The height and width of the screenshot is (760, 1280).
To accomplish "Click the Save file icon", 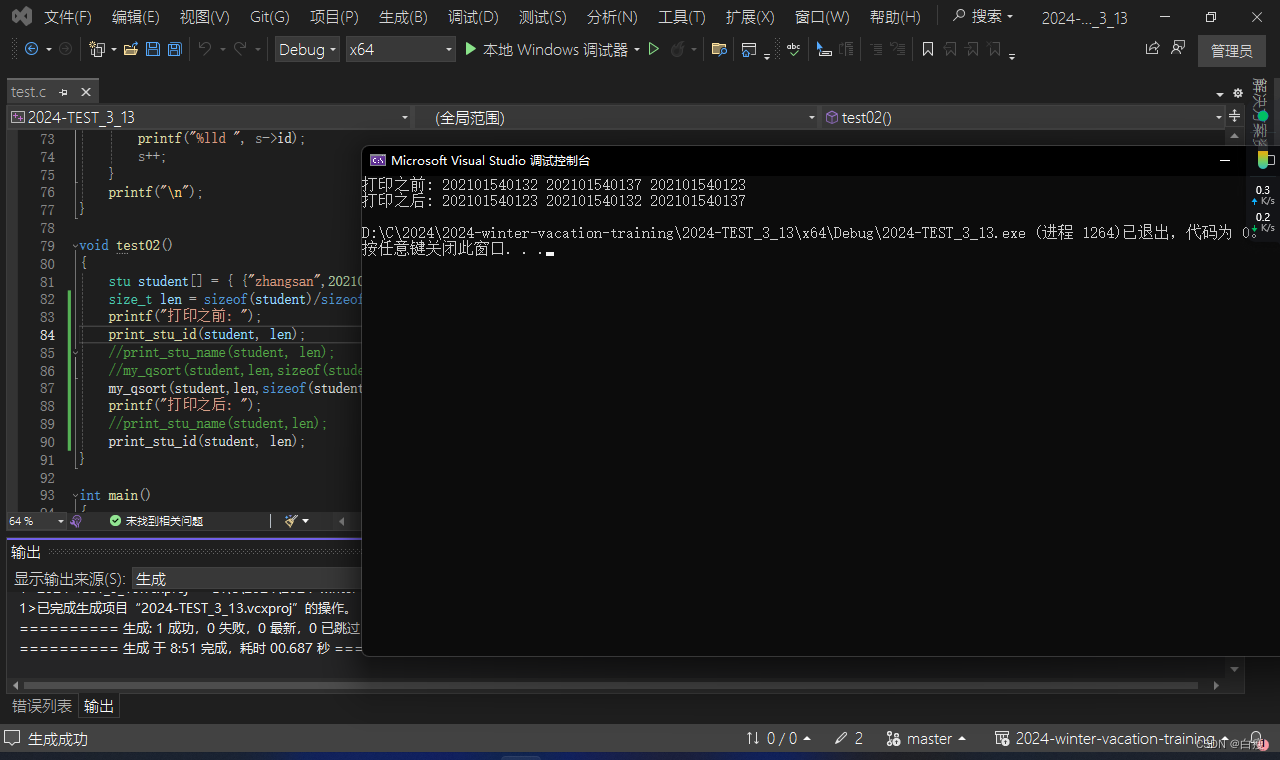I will [x=153, y=49].
